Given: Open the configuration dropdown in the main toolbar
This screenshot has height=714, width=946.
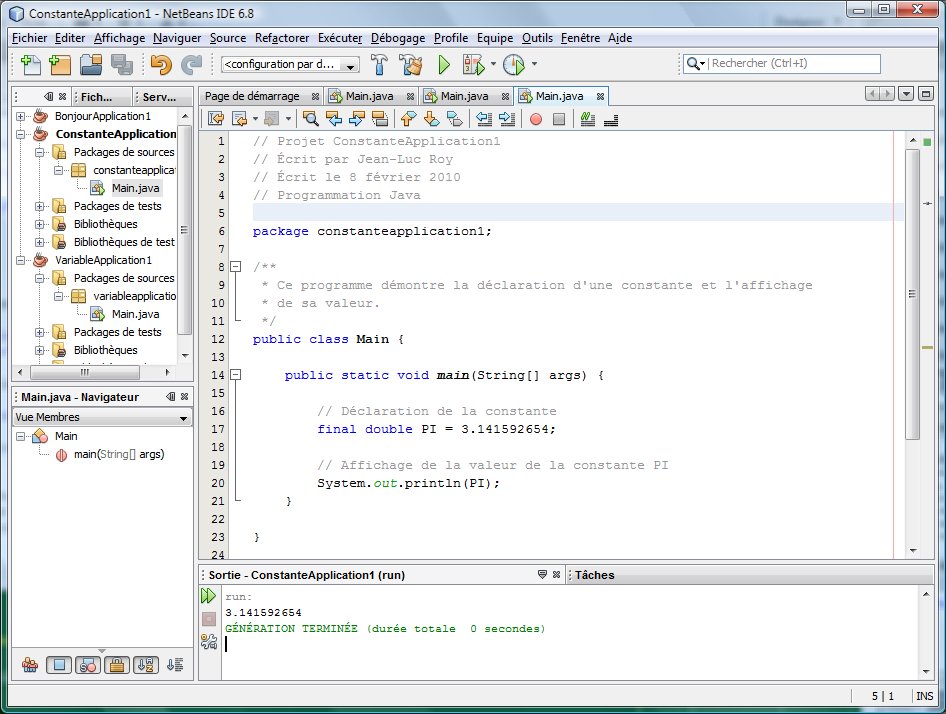Looking at the screenshot, I should click(290, 64).
